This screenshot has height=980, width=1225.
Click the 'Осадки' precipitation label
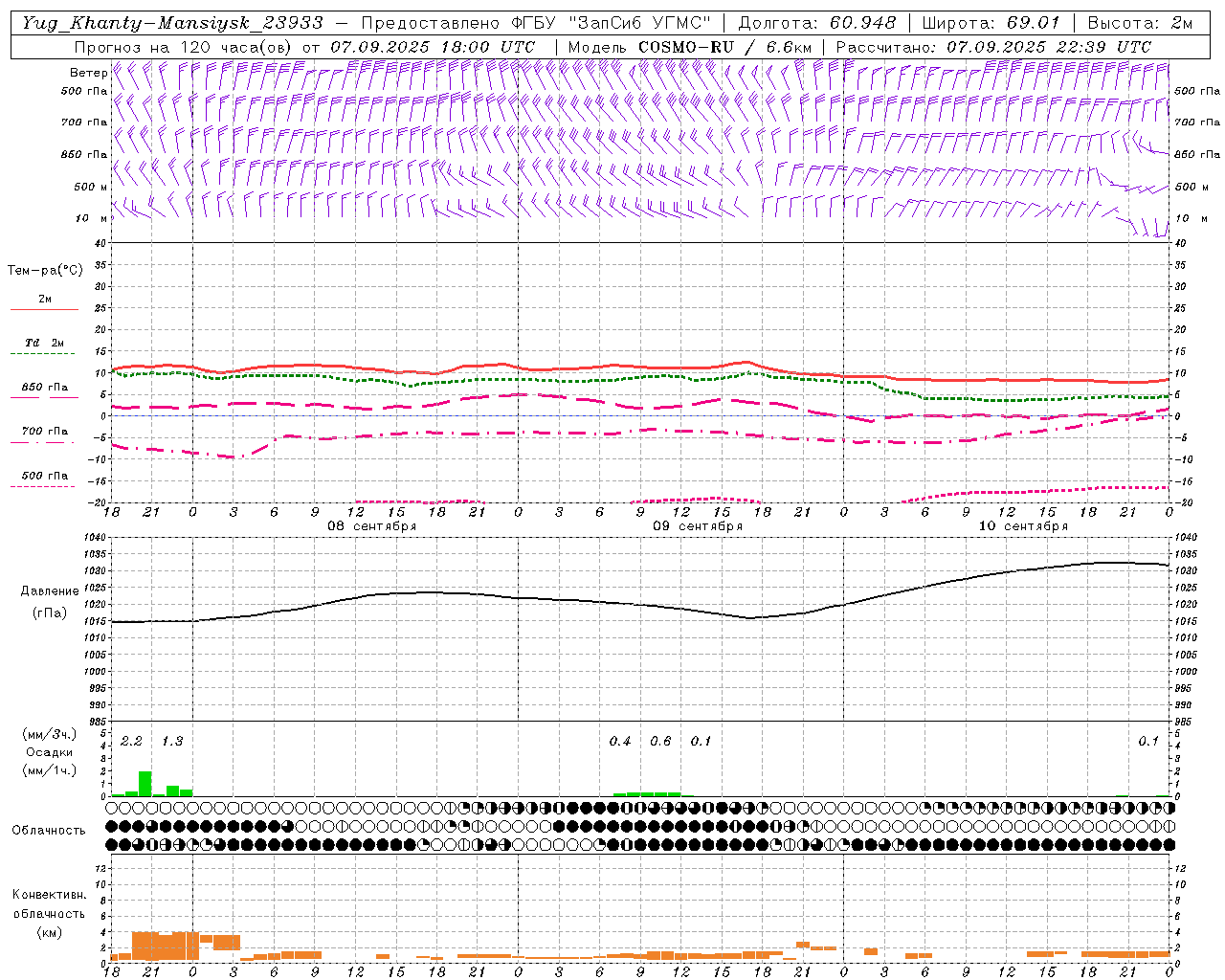point(49,752)
